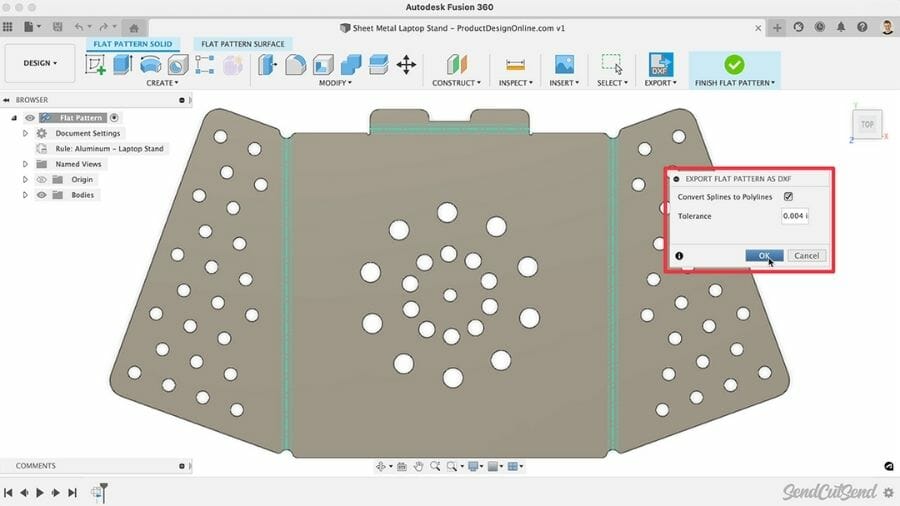
Task: Activate Flat Pattern radio button
Action: 114,118
